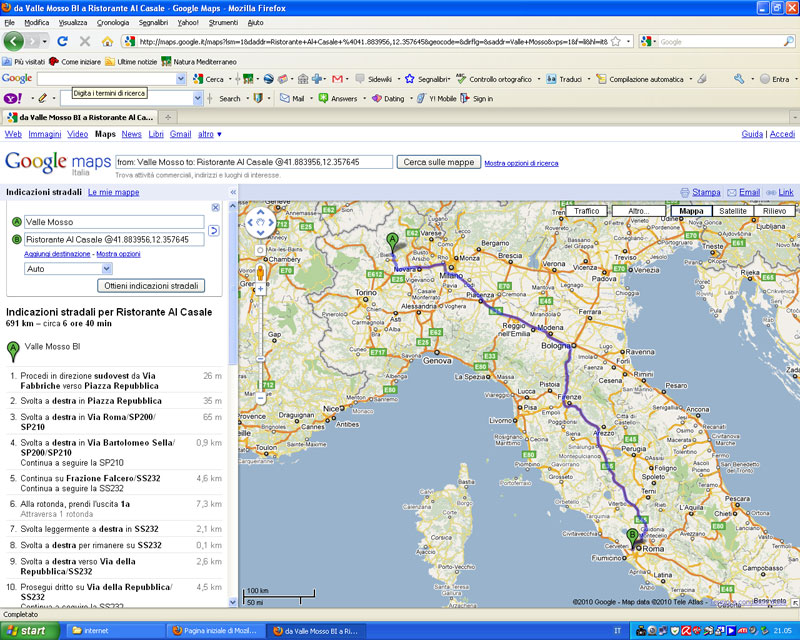Open the Modifica menu

click(37, 22)
